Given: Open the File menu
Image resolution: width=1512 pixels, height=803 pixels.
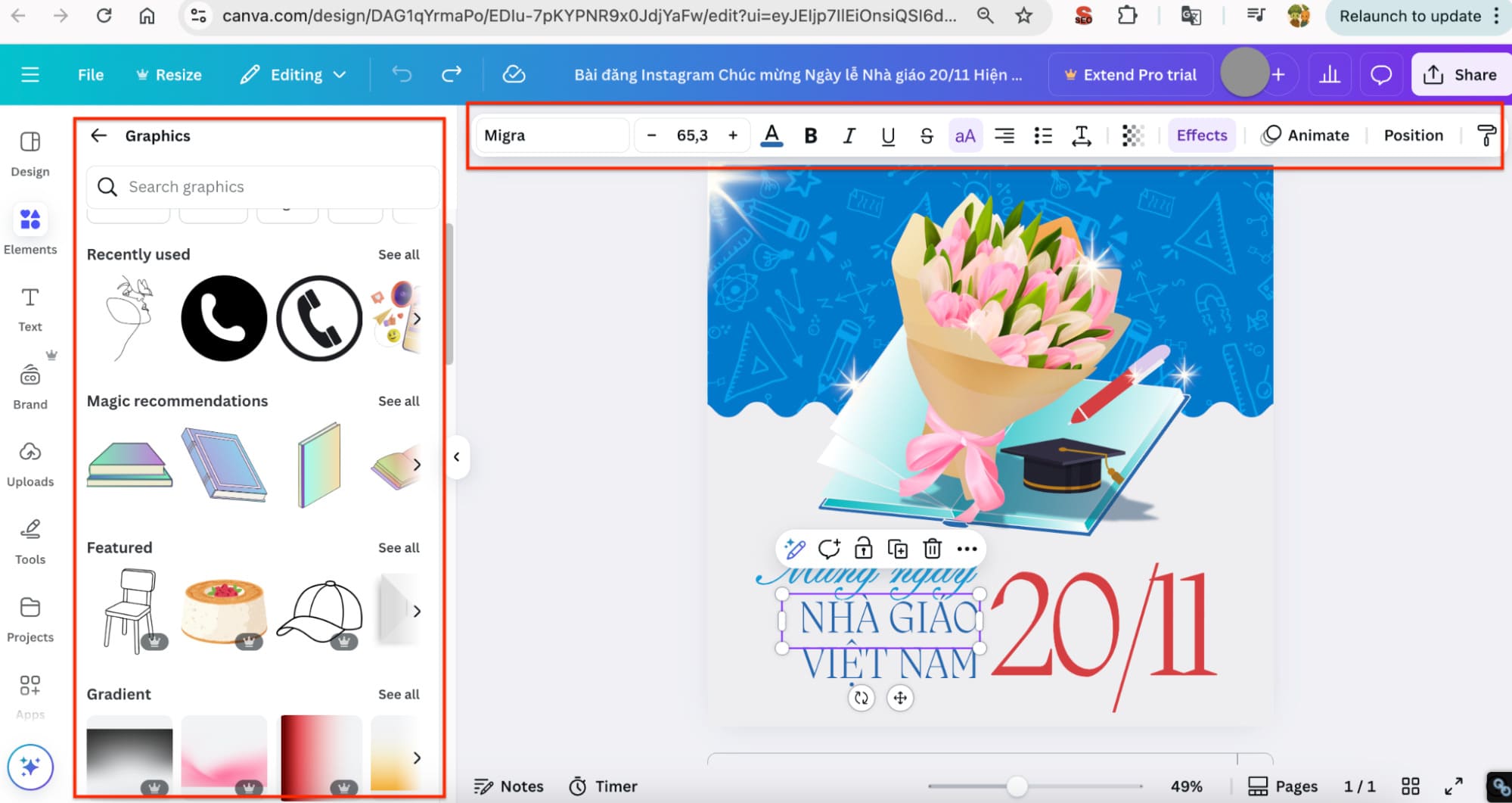Looking at the screenshot, I should [x=90, y=75].
